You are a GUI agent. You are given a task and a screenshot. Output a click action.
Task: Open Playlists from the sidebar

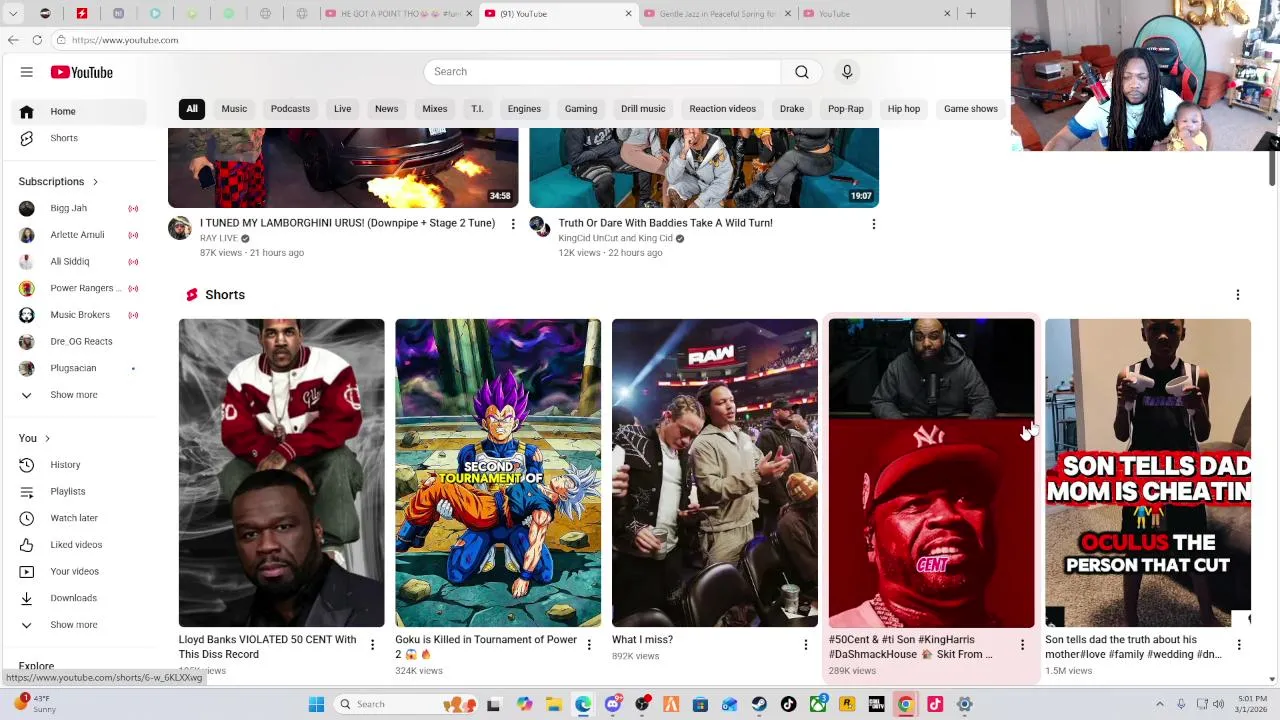tap(78, 491)
